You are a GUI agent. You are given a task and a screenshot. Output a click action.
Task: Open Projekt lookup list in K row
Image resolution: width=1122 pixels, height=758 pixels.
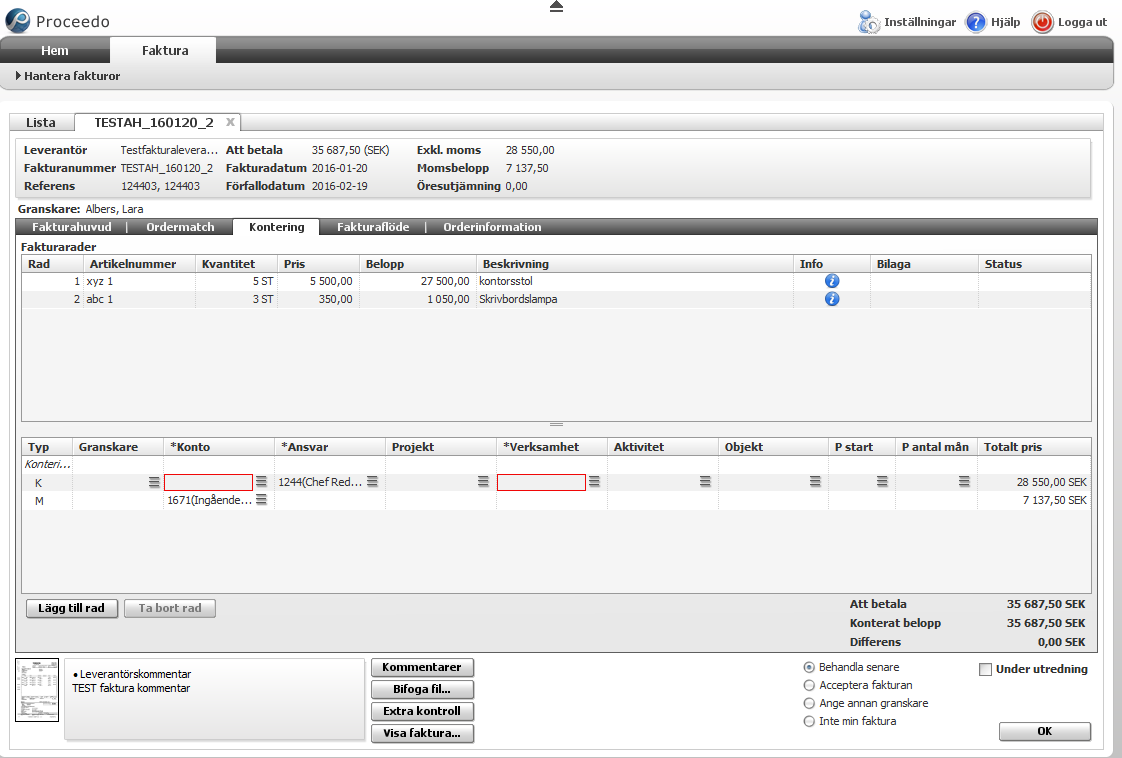[483, 482]
